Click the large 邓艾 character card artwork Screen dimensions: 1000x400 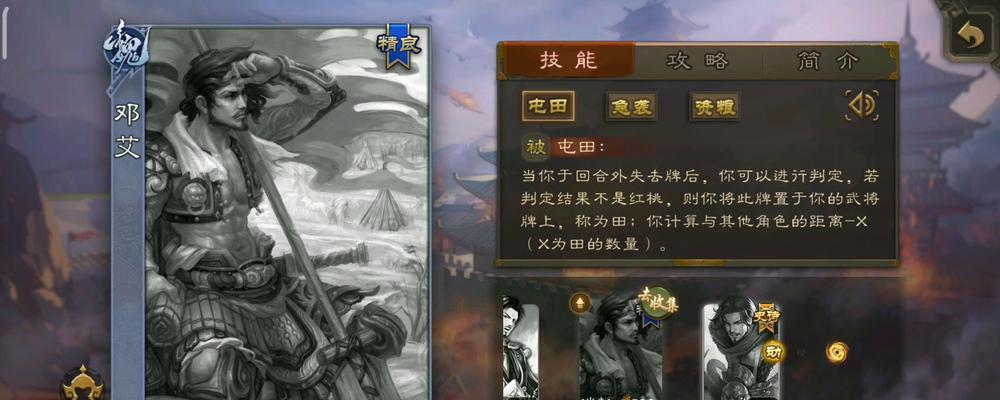pos(287,214)
